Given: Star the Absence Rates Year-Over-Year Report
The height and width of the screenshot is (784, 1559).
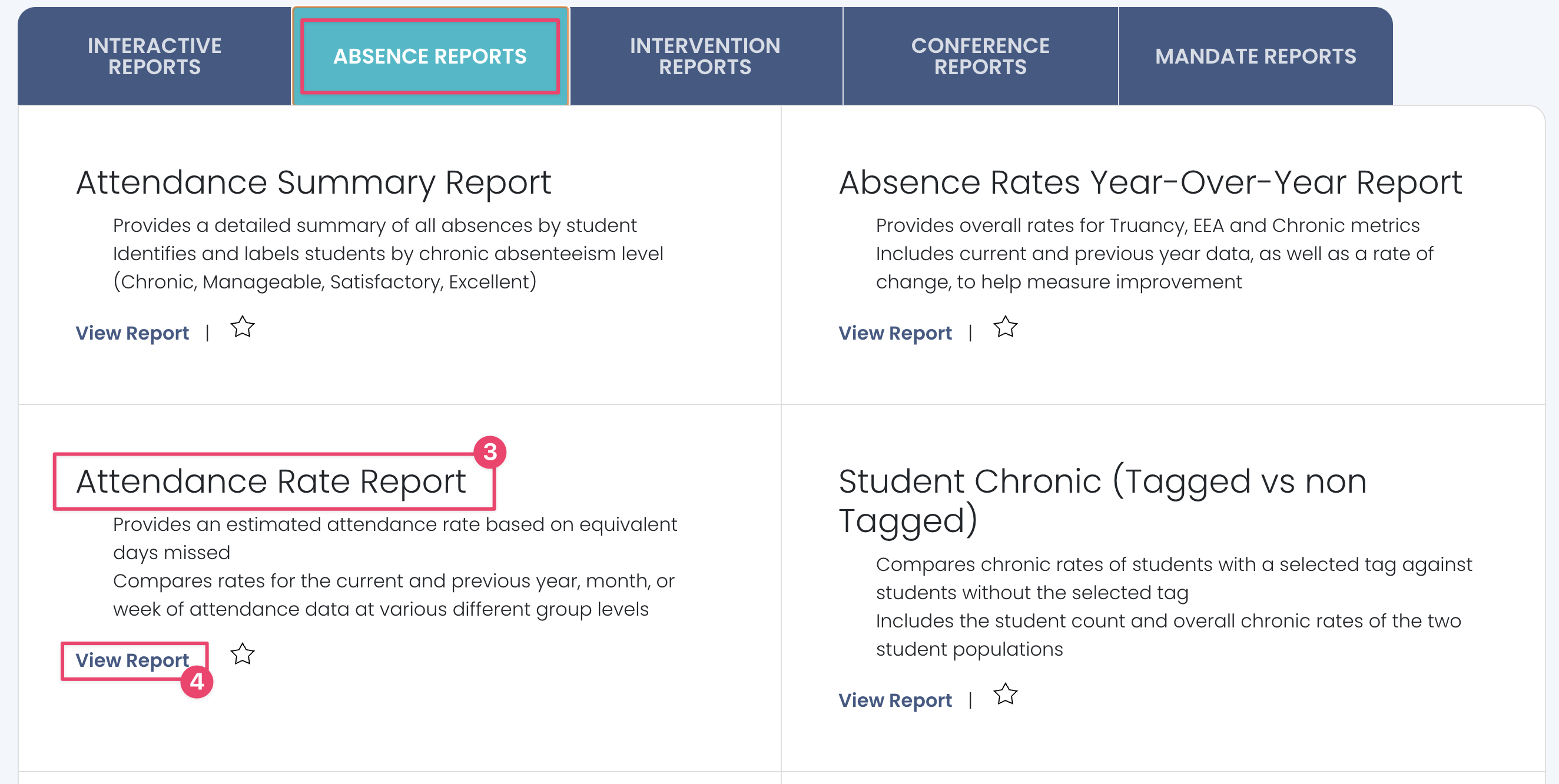Looking at the screenshot, I should [1005, 327].
